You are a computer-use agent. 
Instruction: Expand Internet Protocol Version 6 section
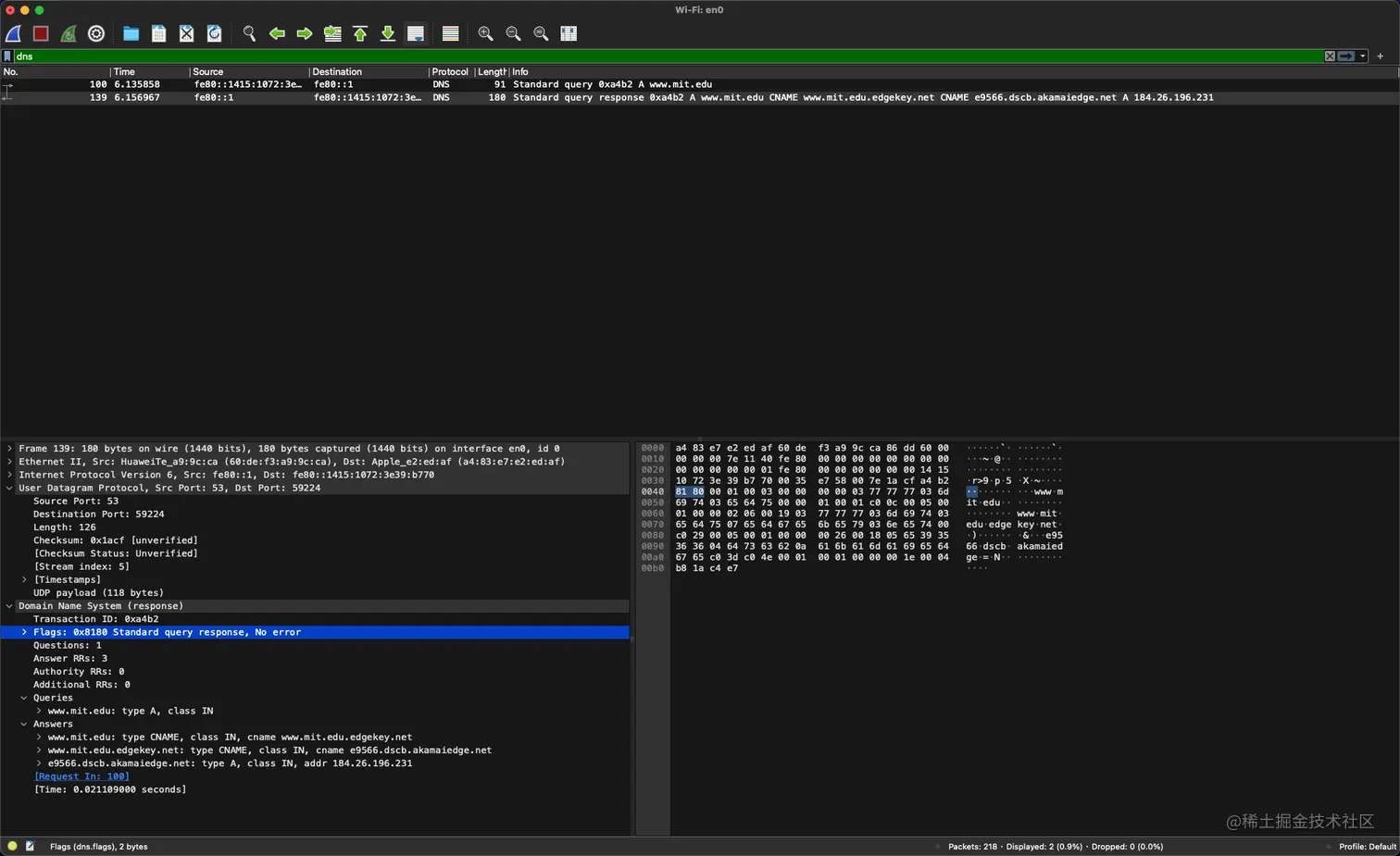(9, 475)
